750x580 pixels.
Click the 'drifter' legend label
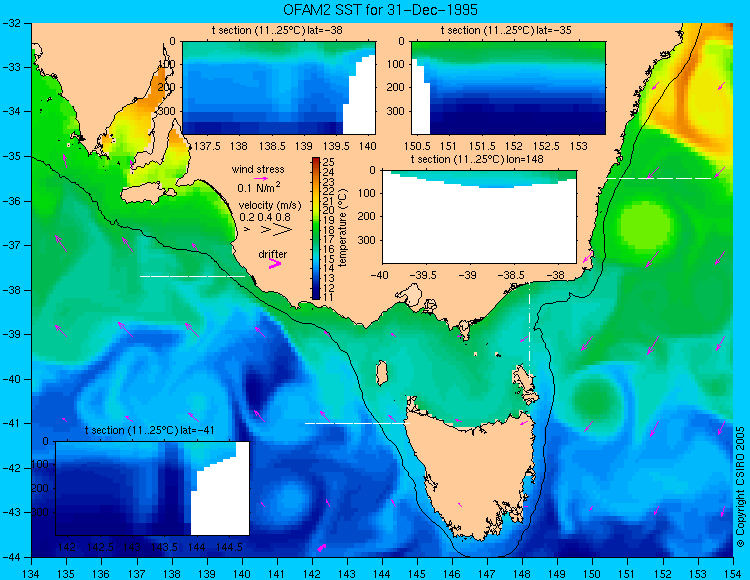[273, 254]
